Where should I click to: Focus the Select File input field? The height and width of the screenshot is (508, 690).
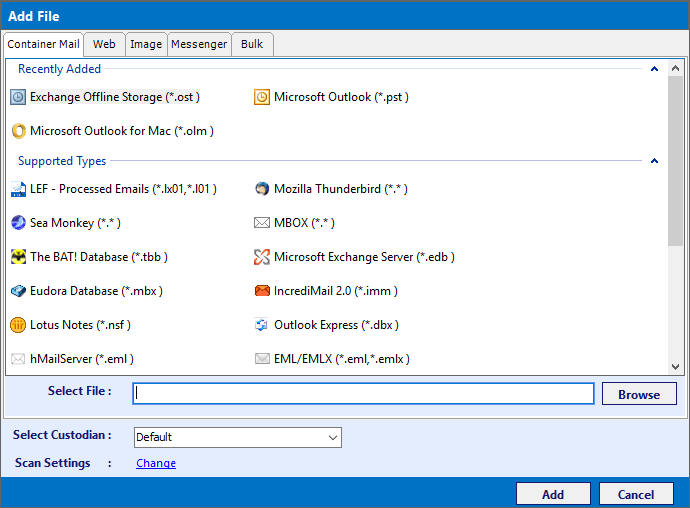tap(363, 393)
